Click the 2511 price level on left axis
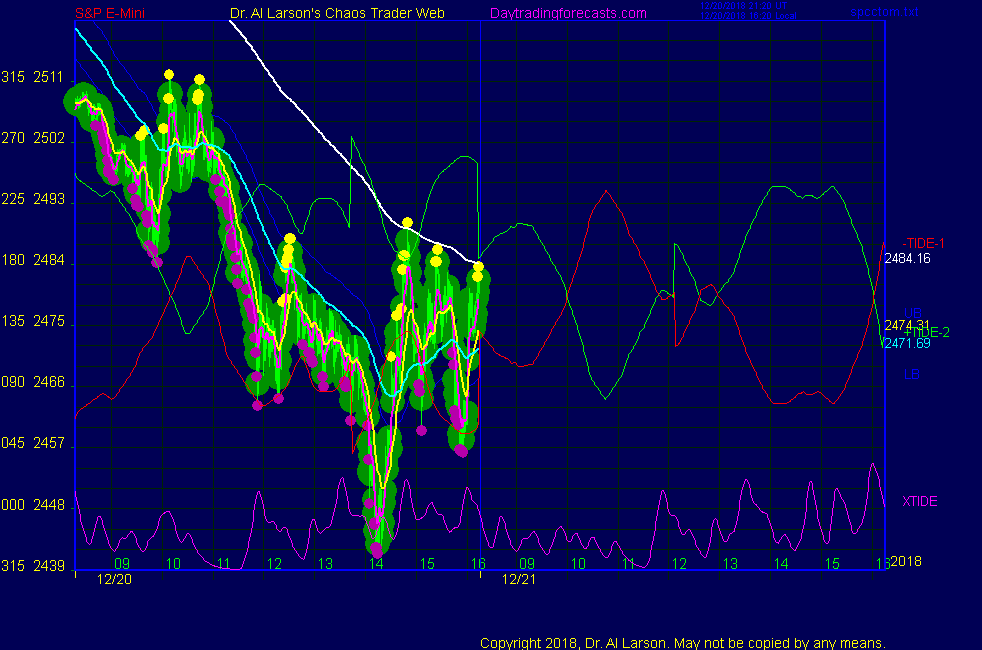Image resolution: width=982 pixels, height=650 pixels. tap(48, 78)
